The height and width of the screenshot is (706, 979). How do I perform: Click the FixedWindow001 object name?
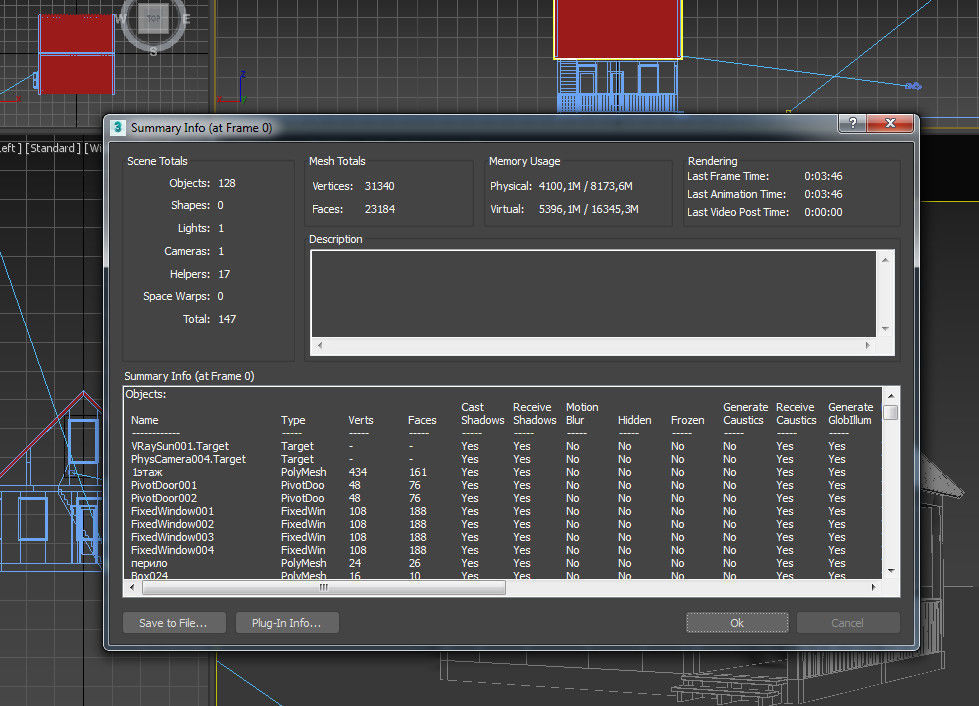pyautogui.click(x=172, y=511)
